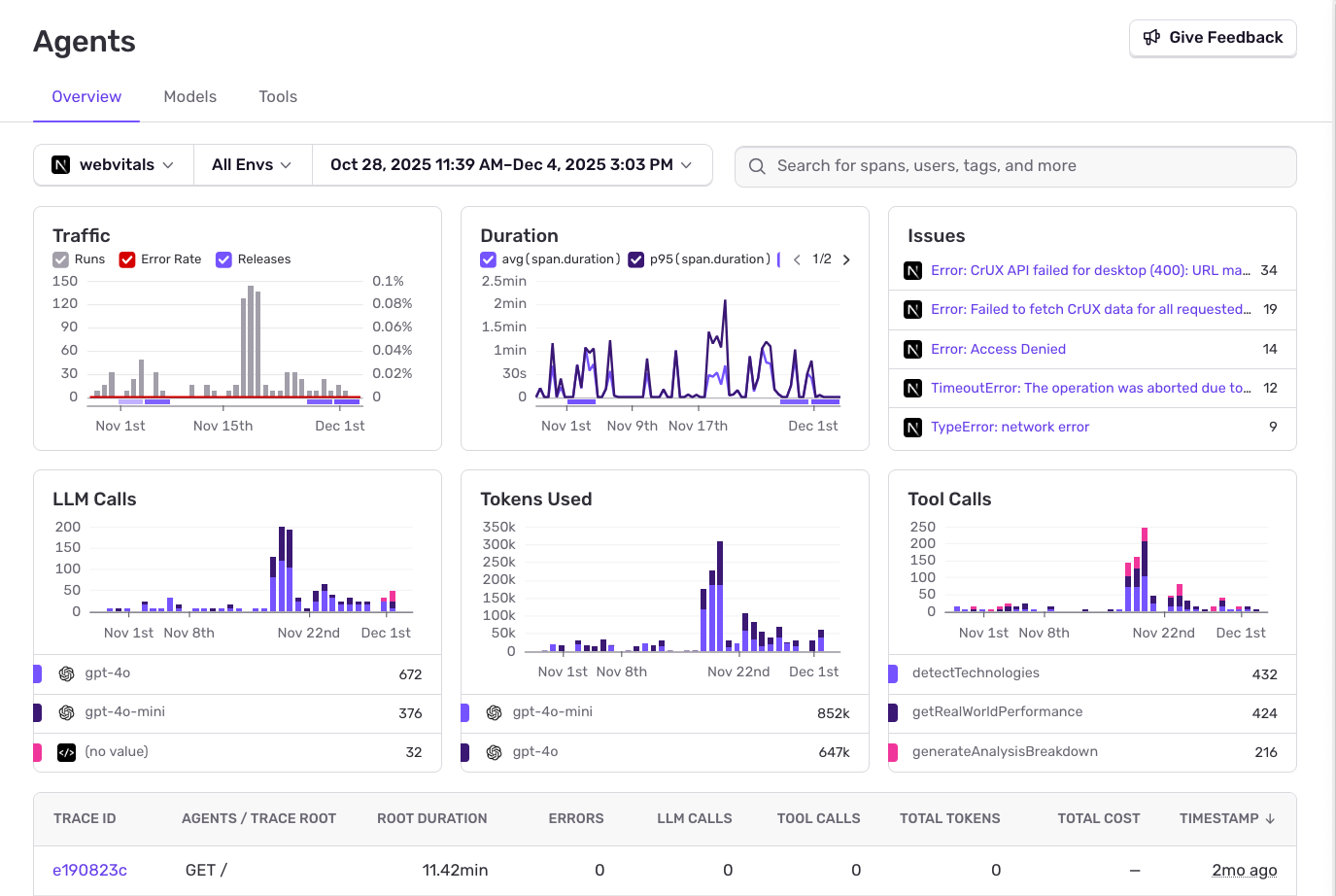
Task: Click the webvitals project logo icon
Action: point(62,164)
